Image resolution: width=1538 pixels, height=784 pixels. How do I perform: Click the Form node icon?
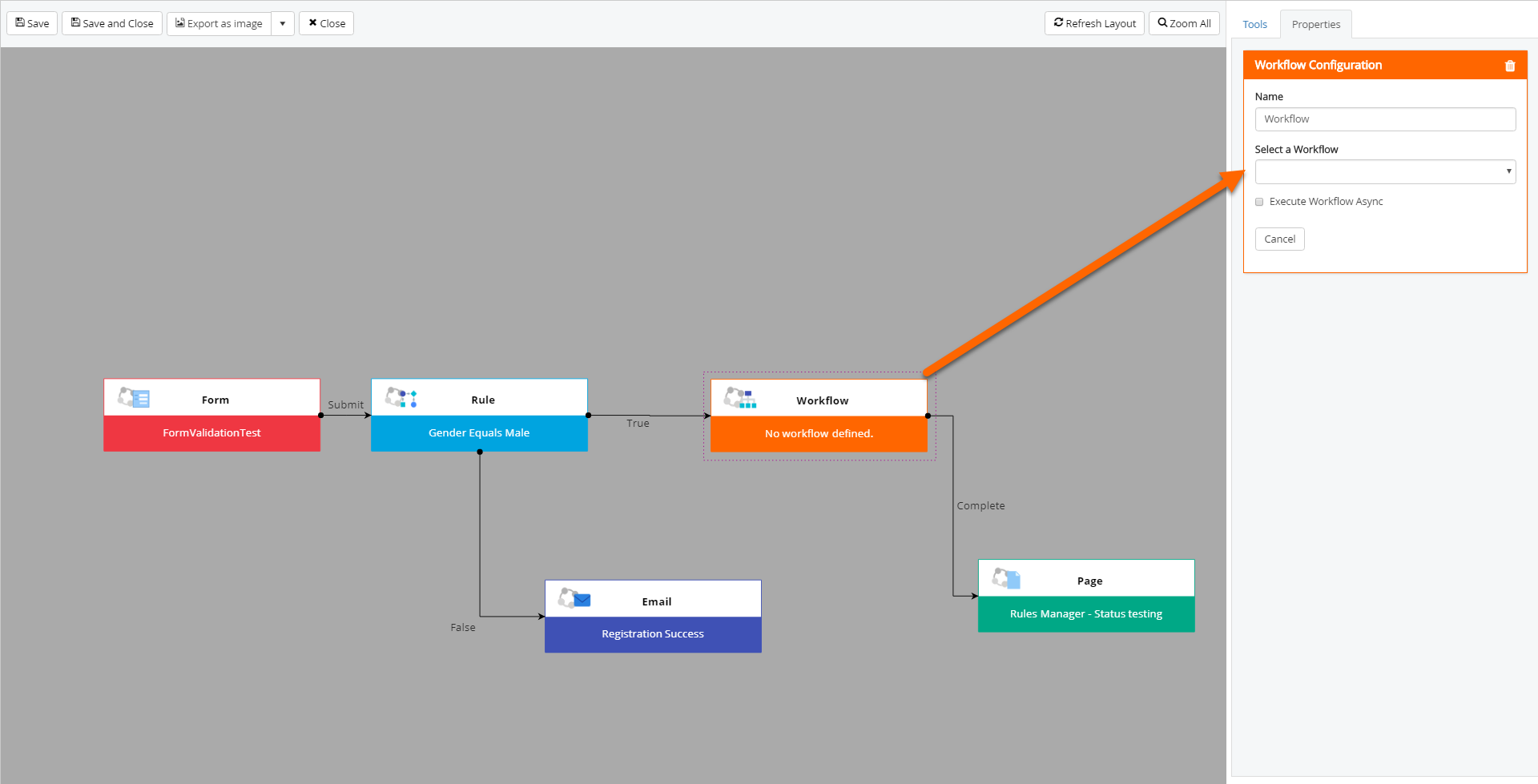click(x=134, y=397)
